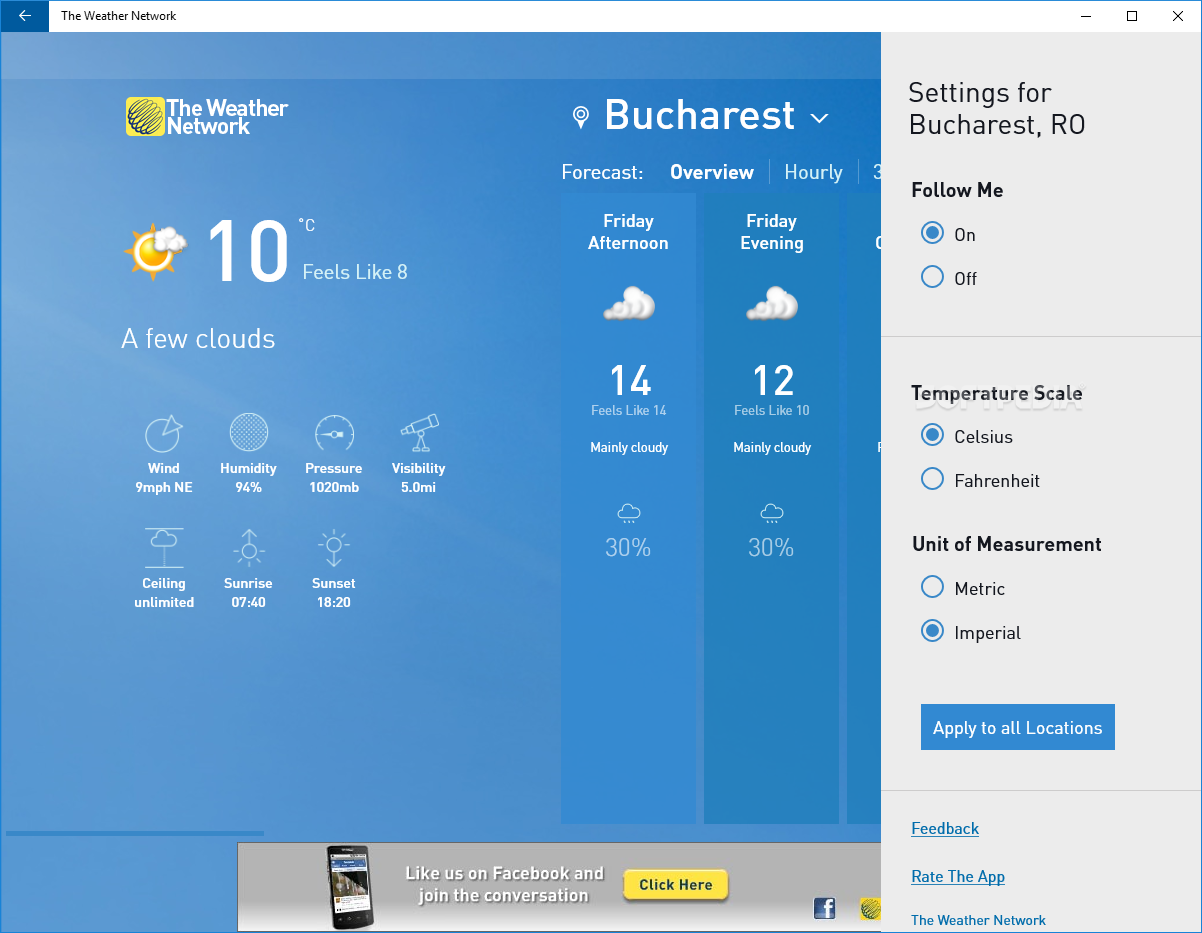Click the 30% under Friday Afternoon
This screenshot has height=933, width=1202.
pos(628,548)
